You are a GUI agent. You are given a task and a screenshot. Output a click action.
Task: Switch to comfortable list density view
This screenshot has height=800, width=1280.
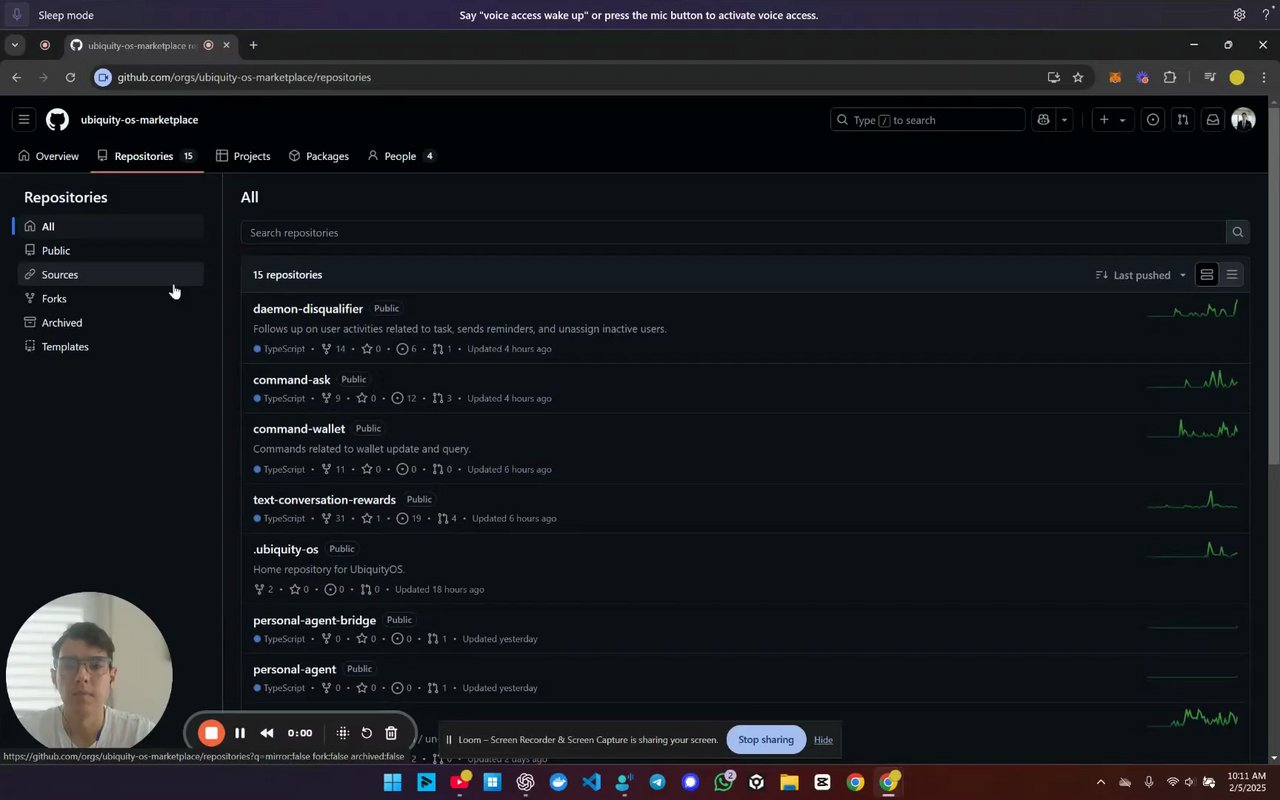click(1207, 275)
